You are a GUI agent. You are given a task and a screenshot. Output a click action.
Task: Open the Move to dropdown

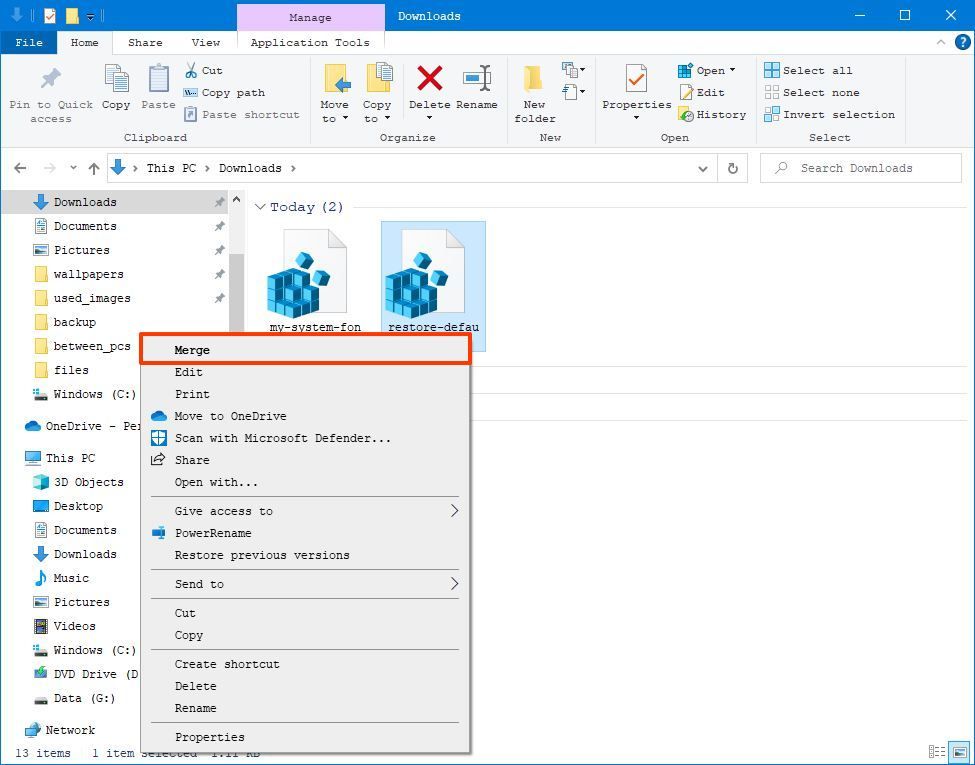point(335,95)
